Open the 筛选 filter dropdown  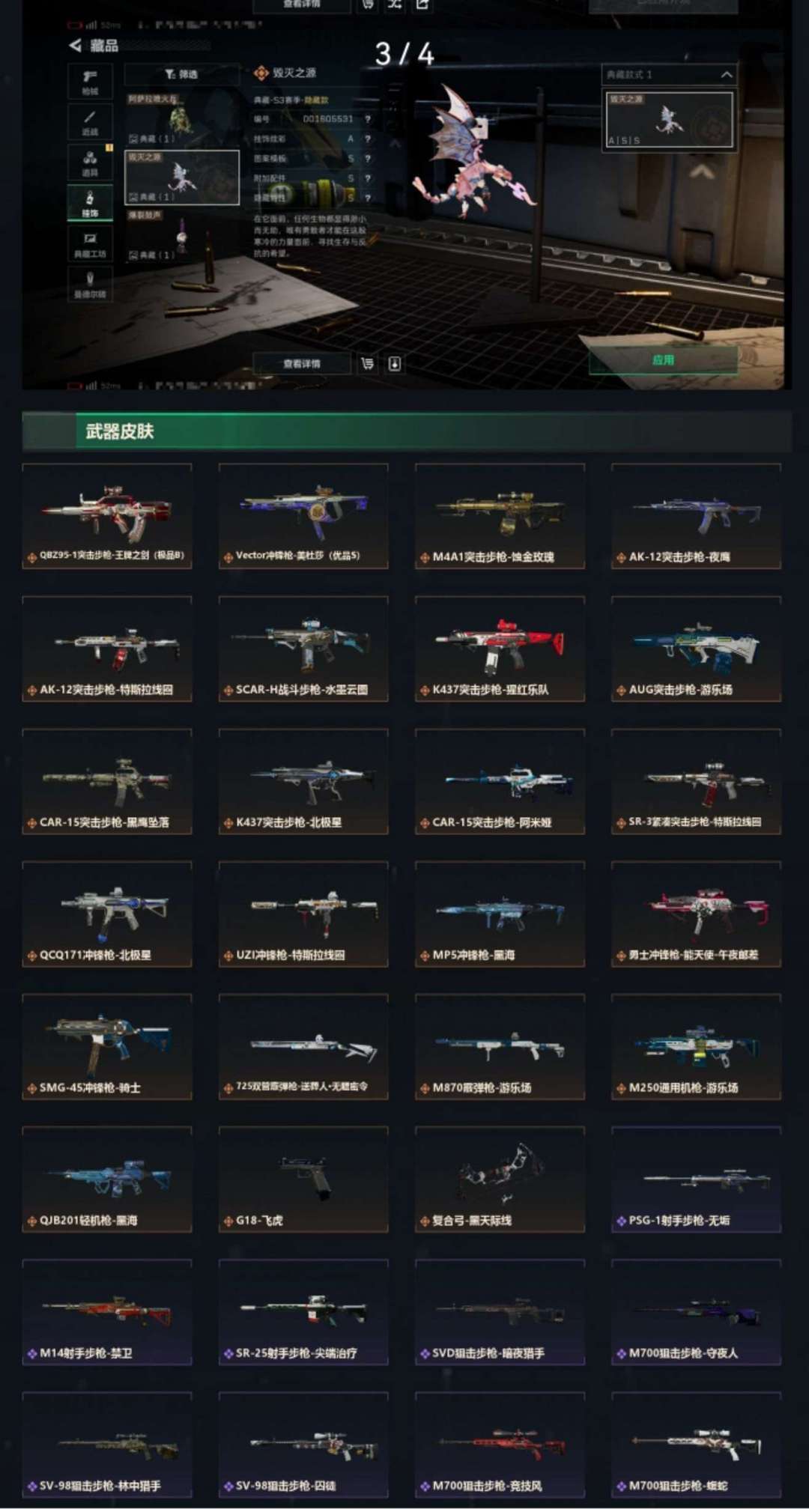181,74
